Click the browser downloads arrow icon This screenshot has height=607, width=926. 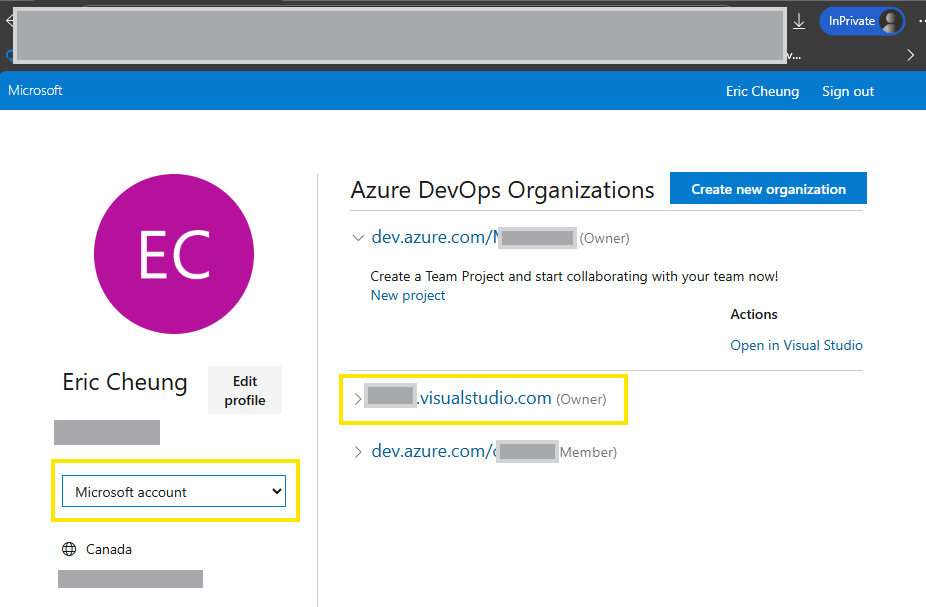798,22
